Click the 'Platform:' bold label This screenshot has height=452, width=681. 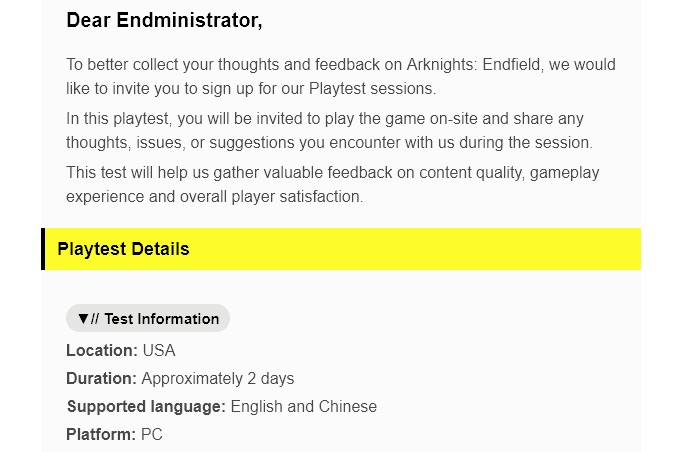pos(101,434)
